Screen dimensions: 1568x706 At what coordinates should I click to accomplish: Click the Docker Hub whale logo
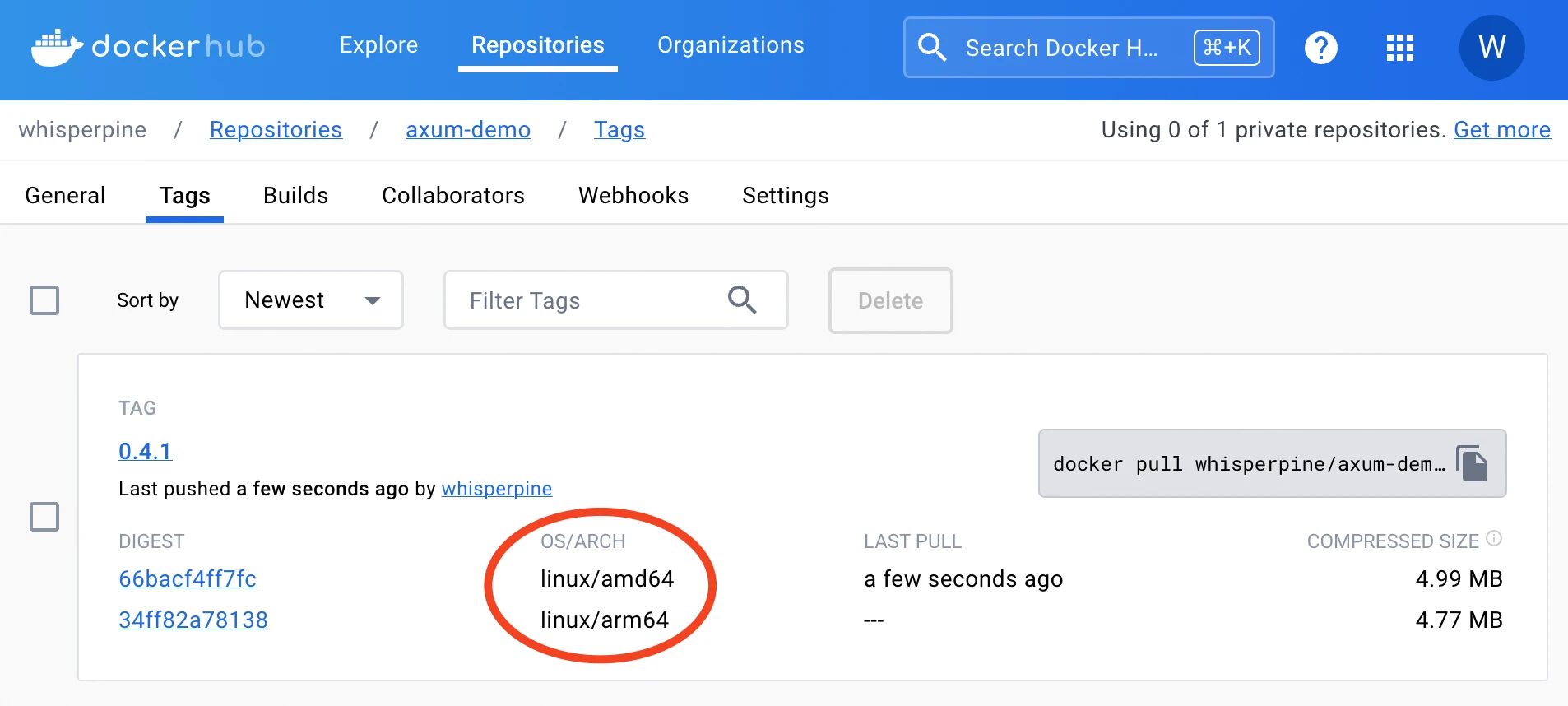coord(56,48)
